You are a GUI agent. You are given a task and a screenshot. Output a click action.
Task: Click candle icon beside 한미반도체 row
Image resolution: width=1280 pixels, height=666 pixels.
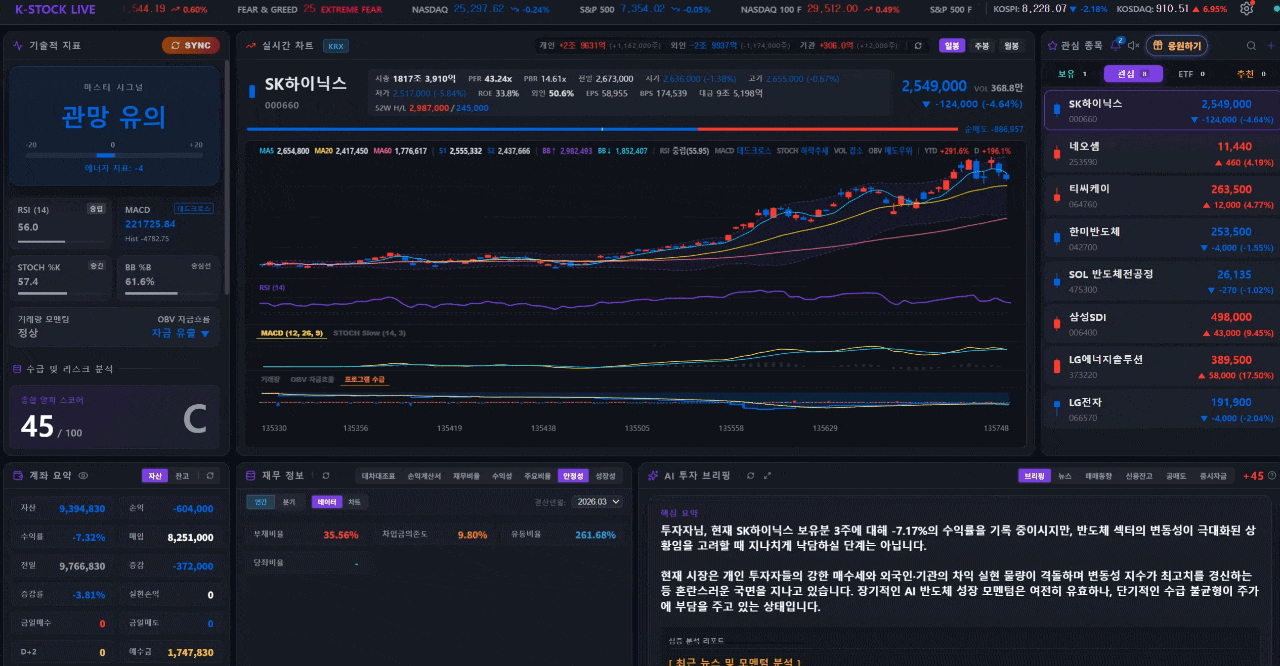pyautogui.click(x=1056, y=238)
